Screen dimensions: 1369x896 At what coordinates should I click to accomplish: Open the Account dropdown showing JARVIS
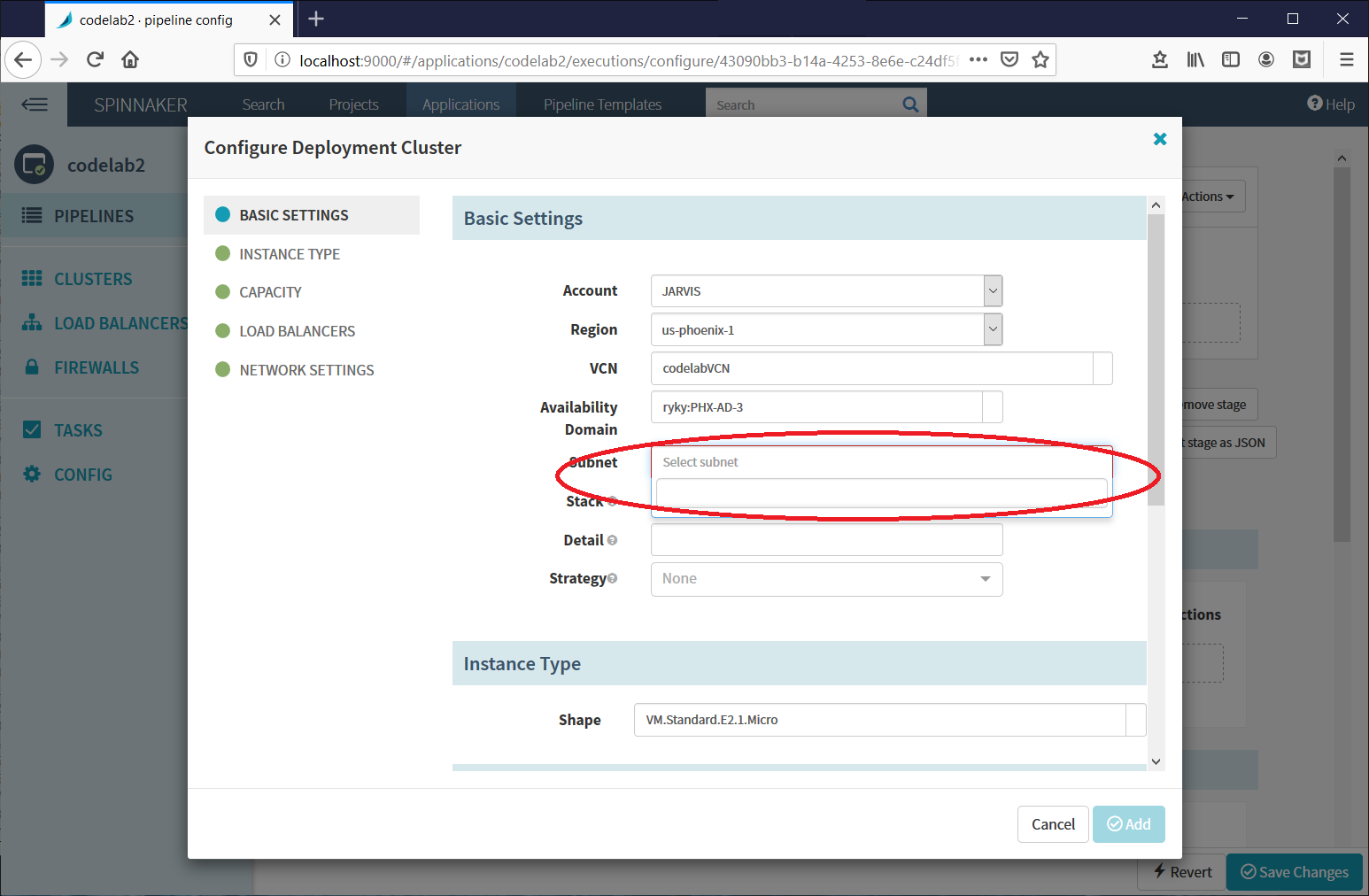(992, 290)
